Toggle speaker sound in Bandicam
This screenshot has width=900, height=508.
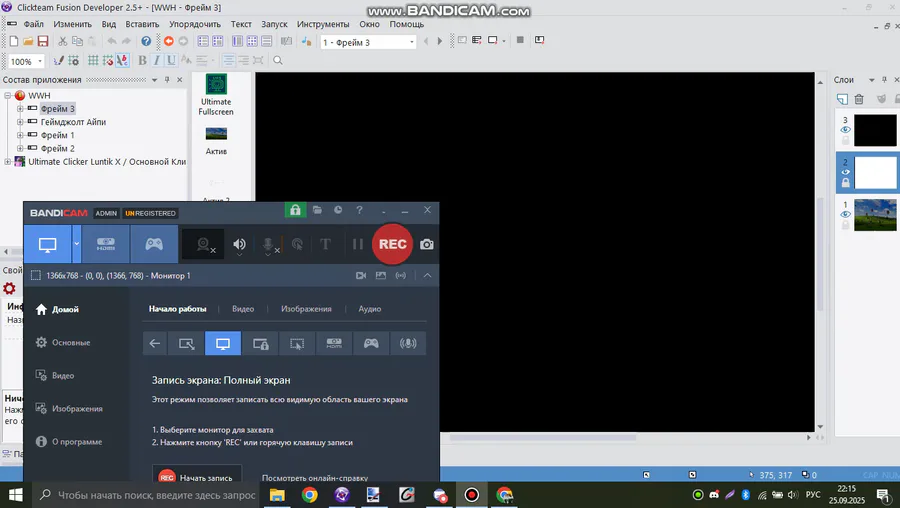(239, 245)
